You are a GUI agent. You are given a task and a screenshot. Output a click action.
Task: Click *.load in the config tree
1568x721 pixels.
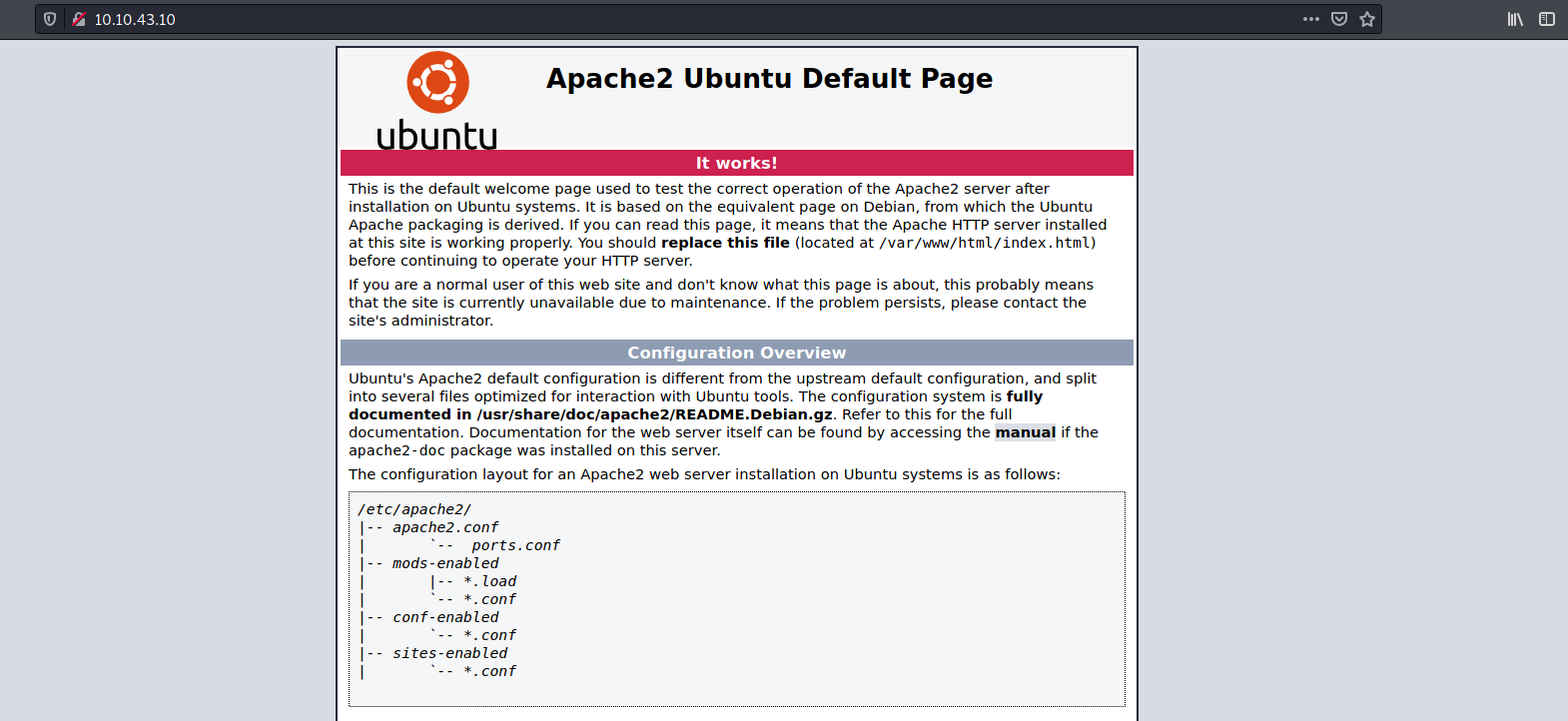click(x=489, y=581)
